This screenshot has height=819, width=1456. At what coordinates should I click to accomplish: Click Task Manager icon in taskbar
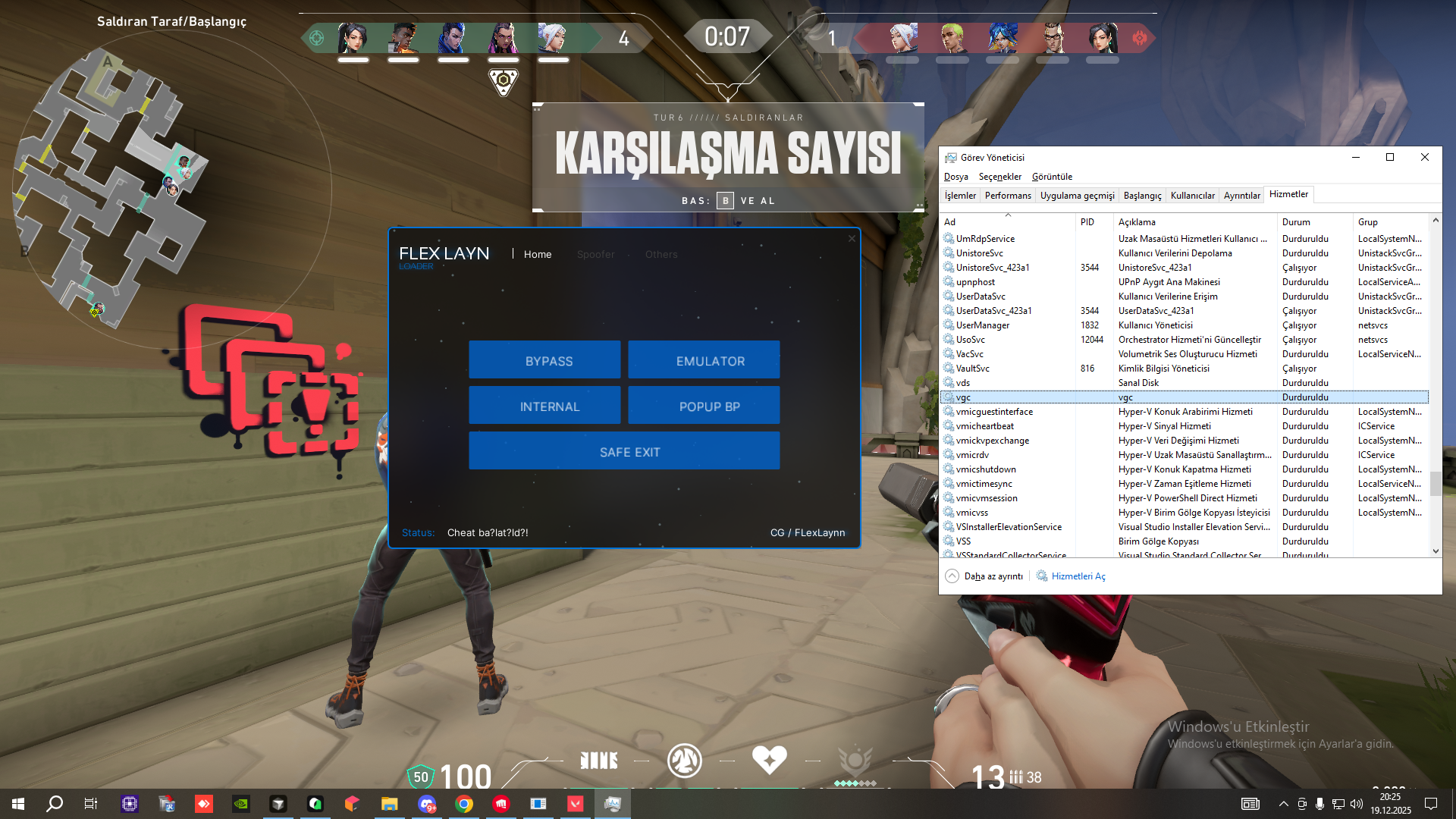click(x=613, y=804)
